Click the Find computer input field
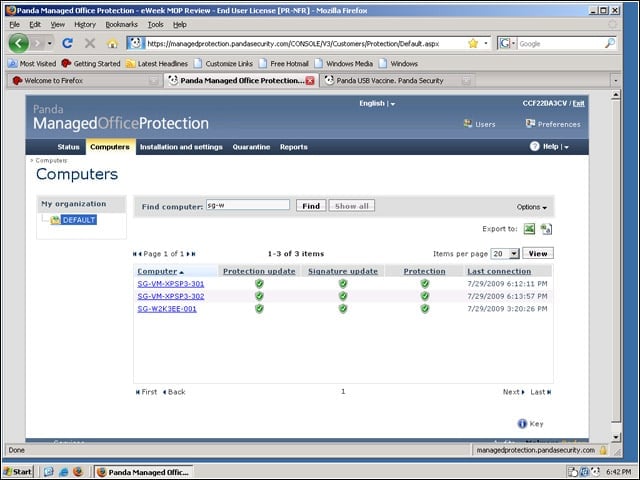Viewport: 640px width, 480px height. pos(248,205)
